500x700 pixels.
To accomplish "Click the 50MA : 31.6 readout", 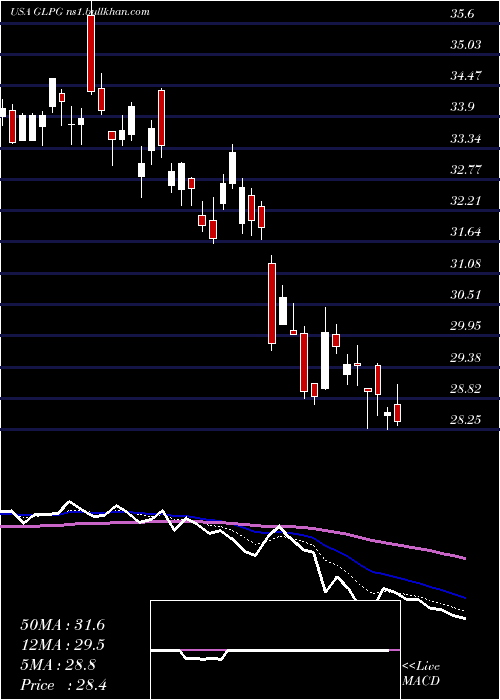I will pyautogui.click(x=62, y=624).
